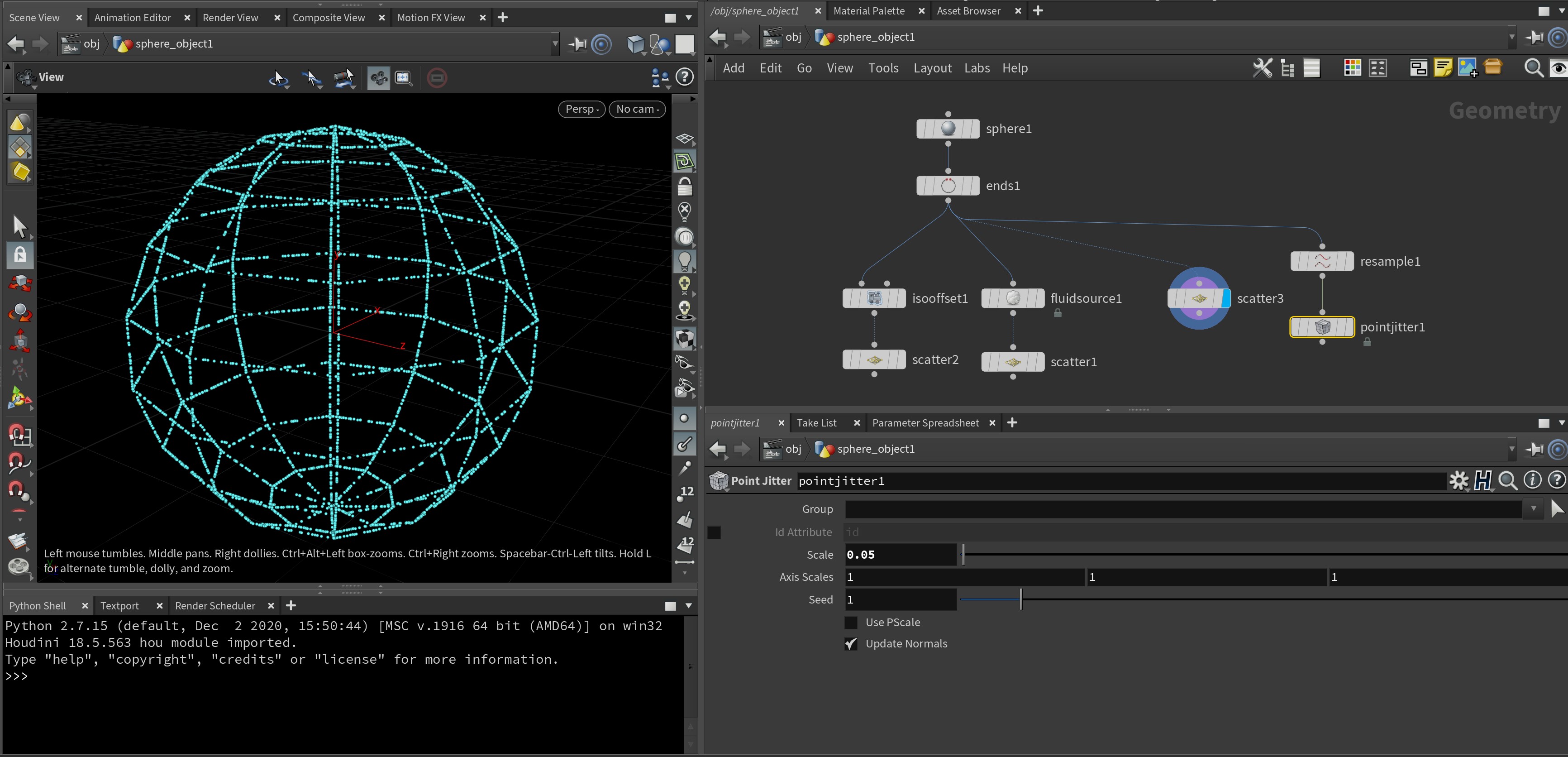Open the color palette grid icon

(1352, 67)
